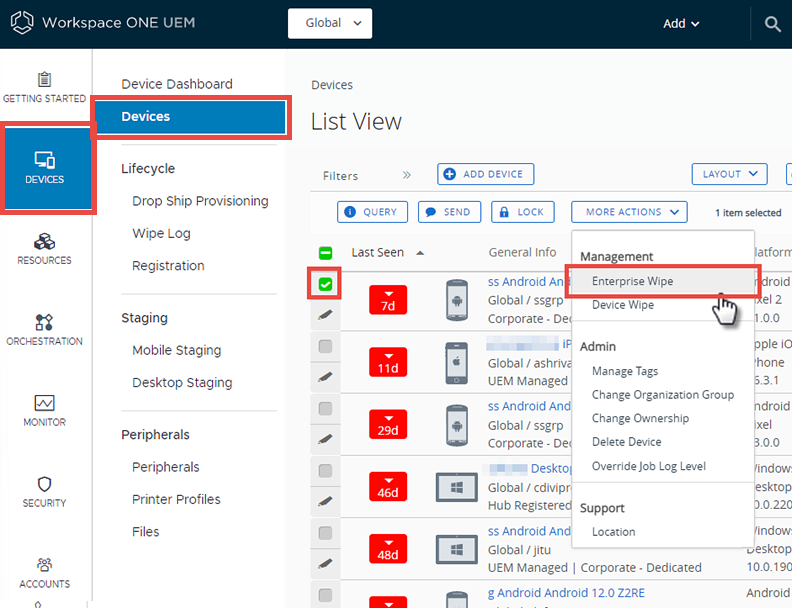Open the Orchestration sidebar icon
Image resolution: width=792 pixels, height=608 pixels.
[44, 322]
